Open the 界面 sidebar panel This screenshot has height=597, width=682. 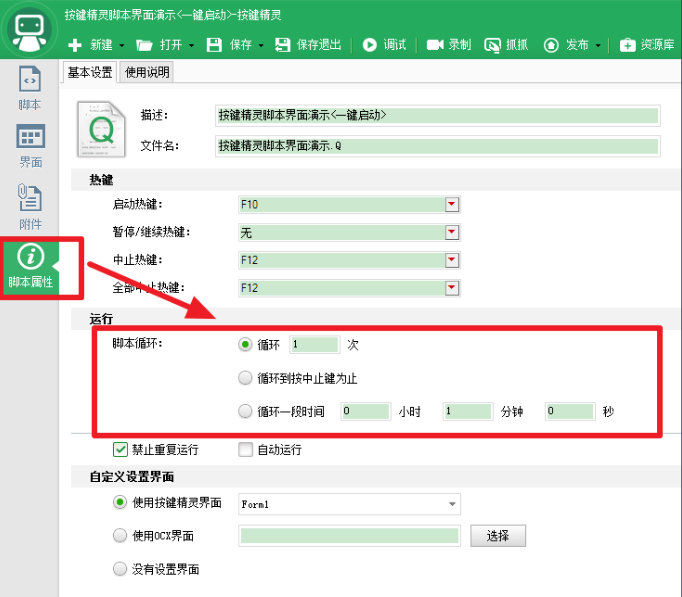pos(30,146)
